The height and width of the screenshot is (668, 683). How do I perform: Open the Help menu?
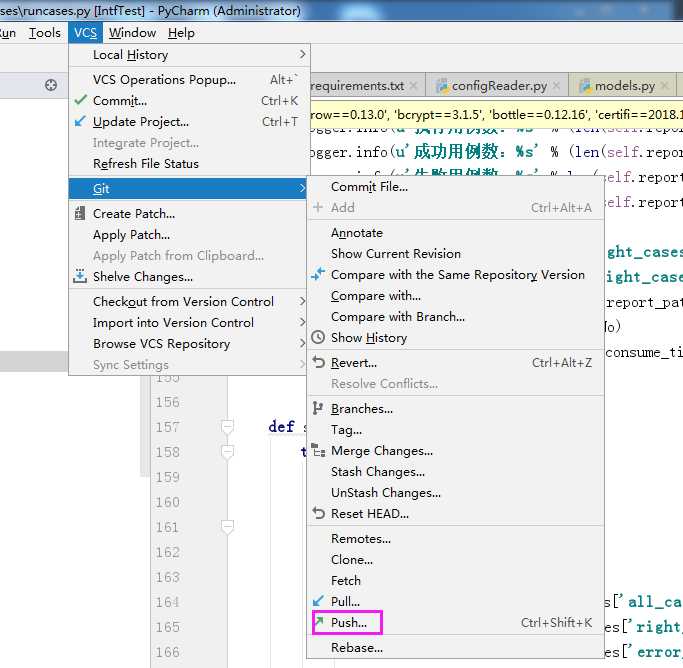pyautogui.click(x=181, y=33)
